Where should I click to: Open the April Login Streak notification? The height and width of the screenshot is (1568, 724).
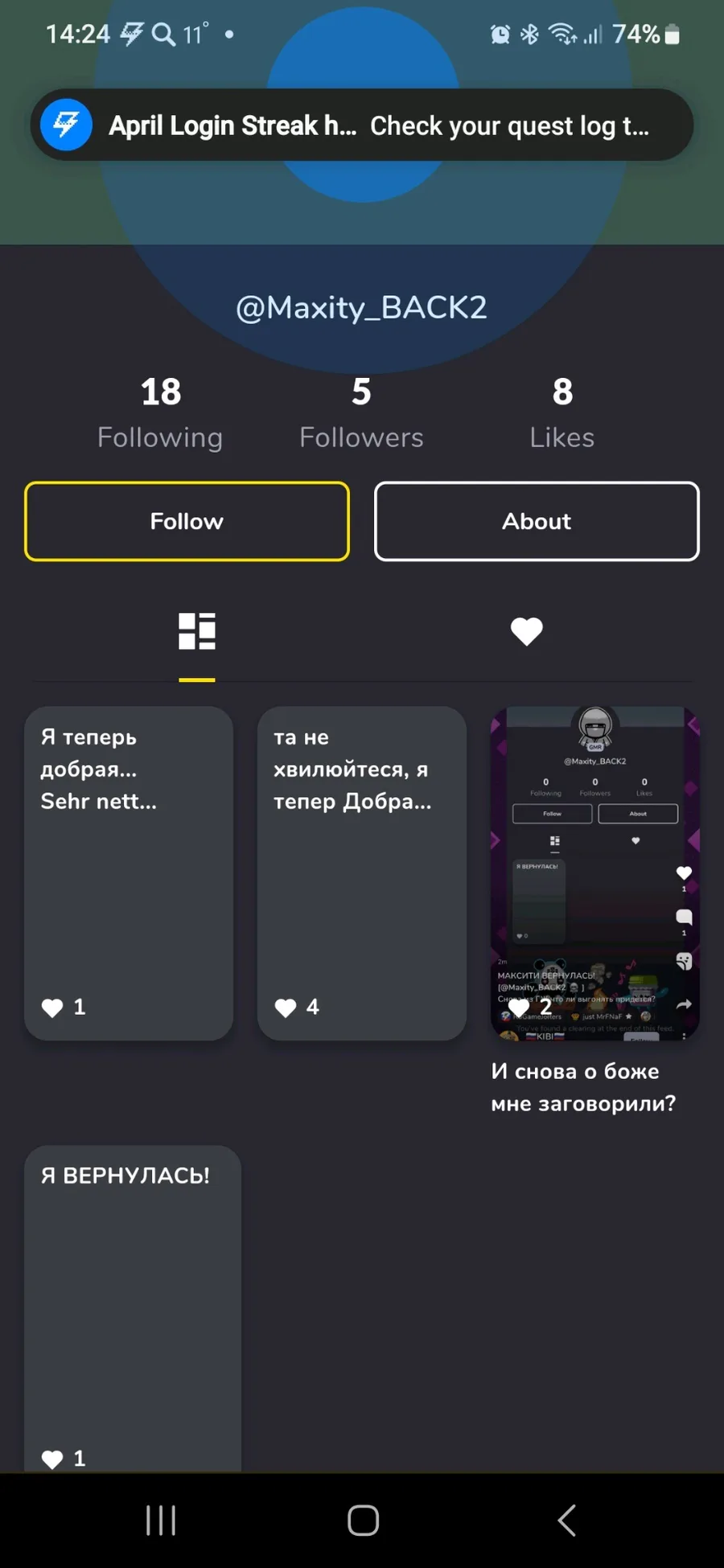coord(362,125)
